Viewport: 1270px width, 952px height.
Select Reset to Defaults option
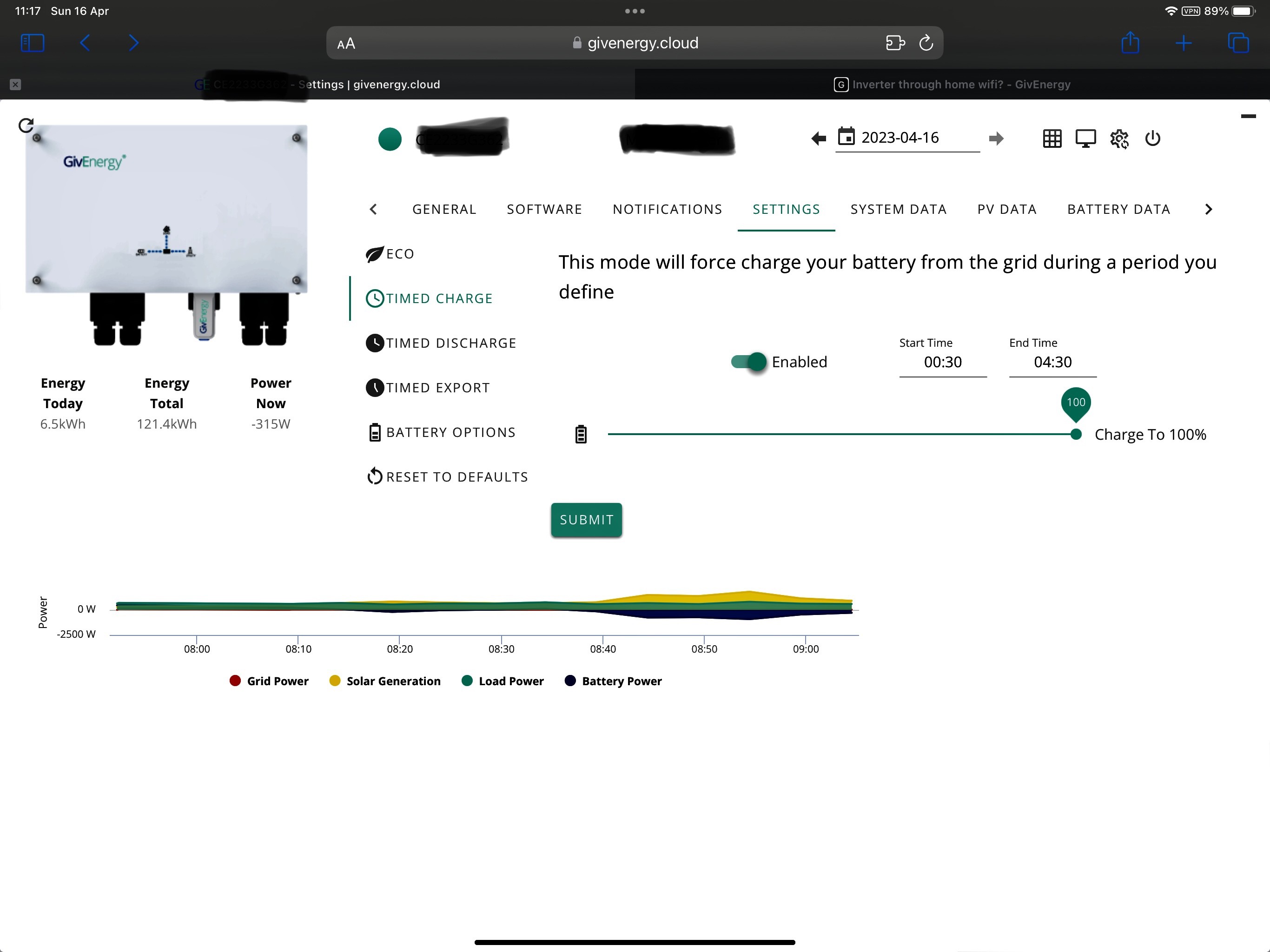447,476
